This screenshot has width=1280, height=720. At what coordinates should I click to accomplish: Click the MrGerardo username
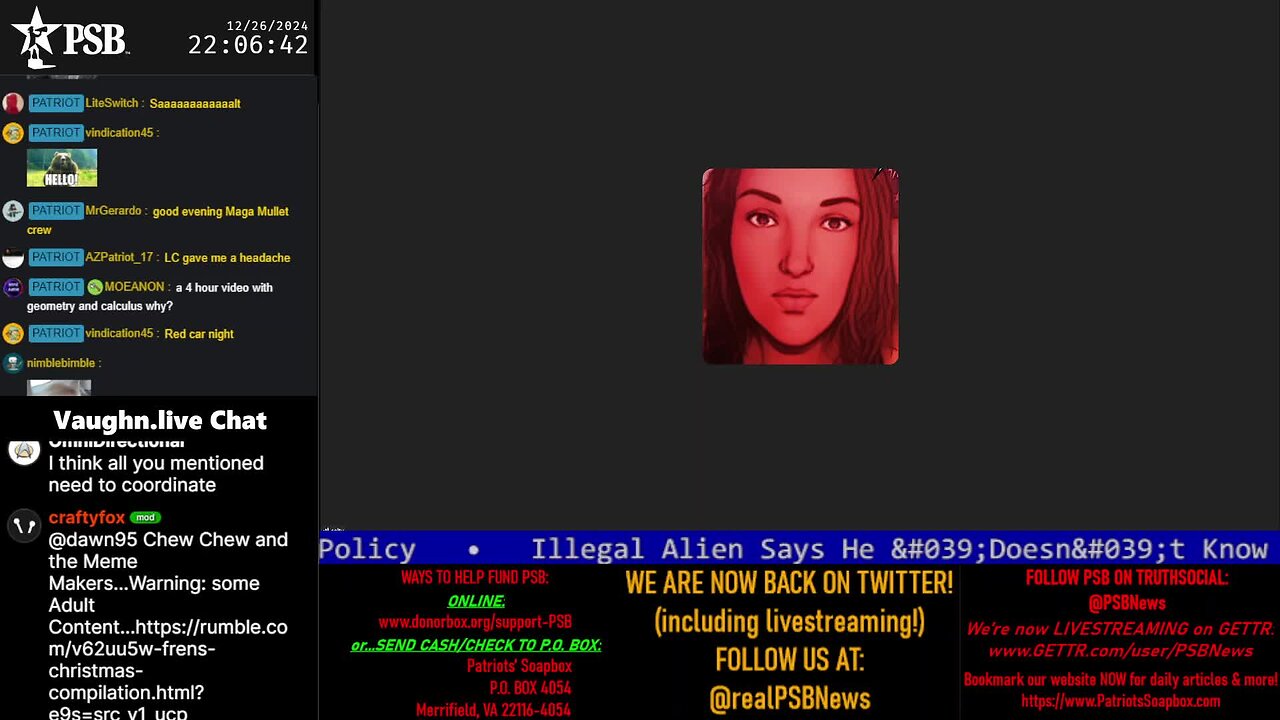point(114,211)
